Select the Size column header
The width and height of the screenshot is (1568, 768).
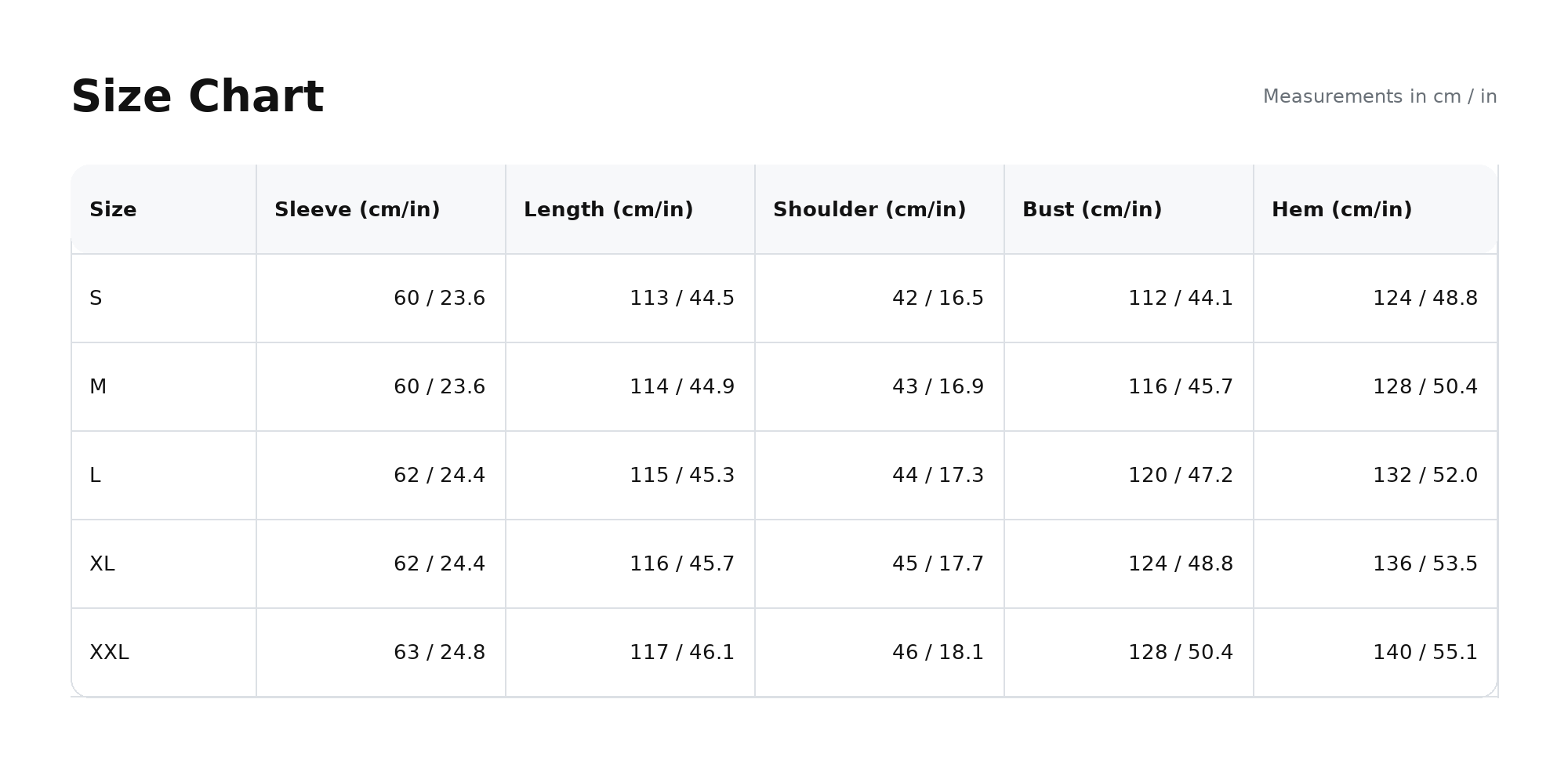coord(113,210)
